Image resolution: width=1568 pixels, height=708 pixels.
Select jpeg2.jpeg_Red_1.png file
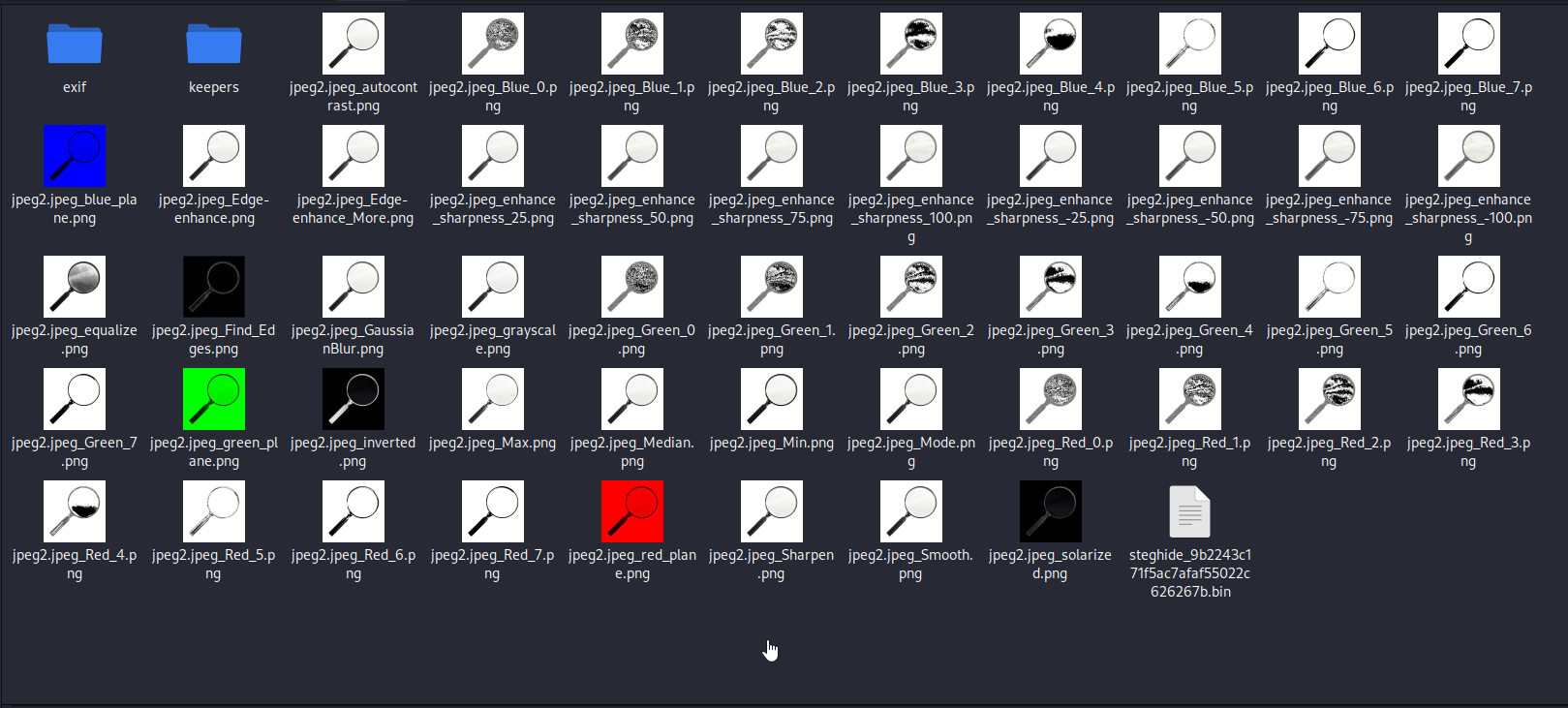pyautogui.click(x=1190, y=399)
